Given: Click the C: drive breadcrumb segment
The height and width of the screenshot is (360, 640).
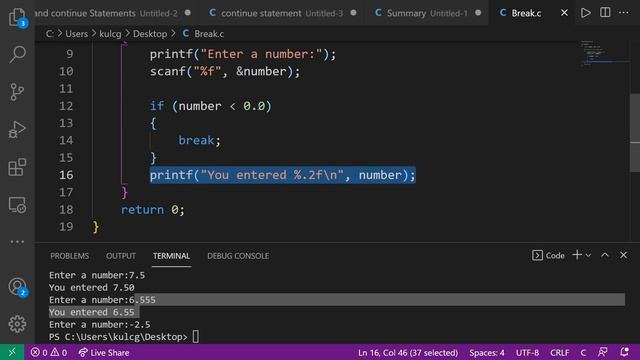Looking at the screenshot, I should [49, 34].
